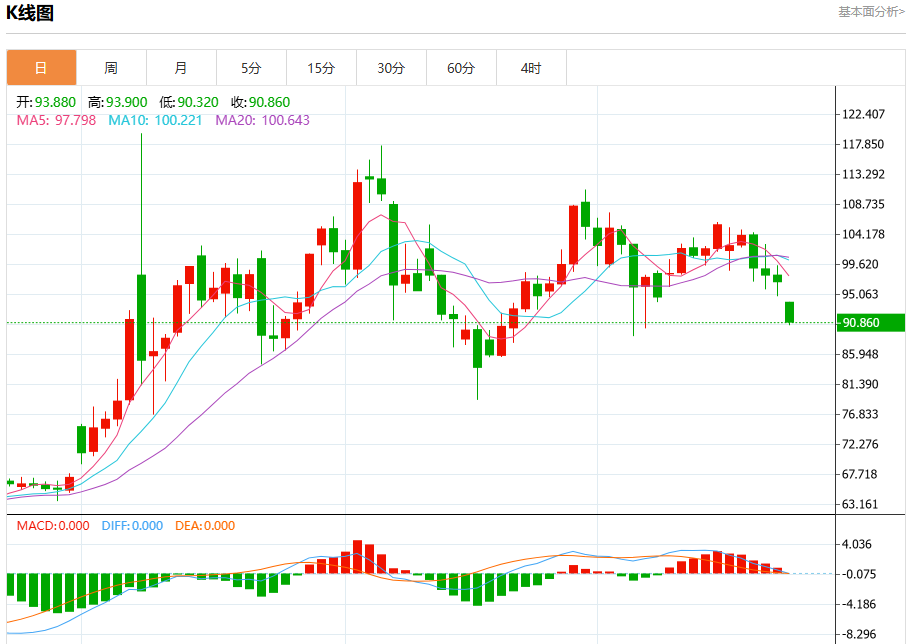Open the 5分 interval tab

pos(251,68)
